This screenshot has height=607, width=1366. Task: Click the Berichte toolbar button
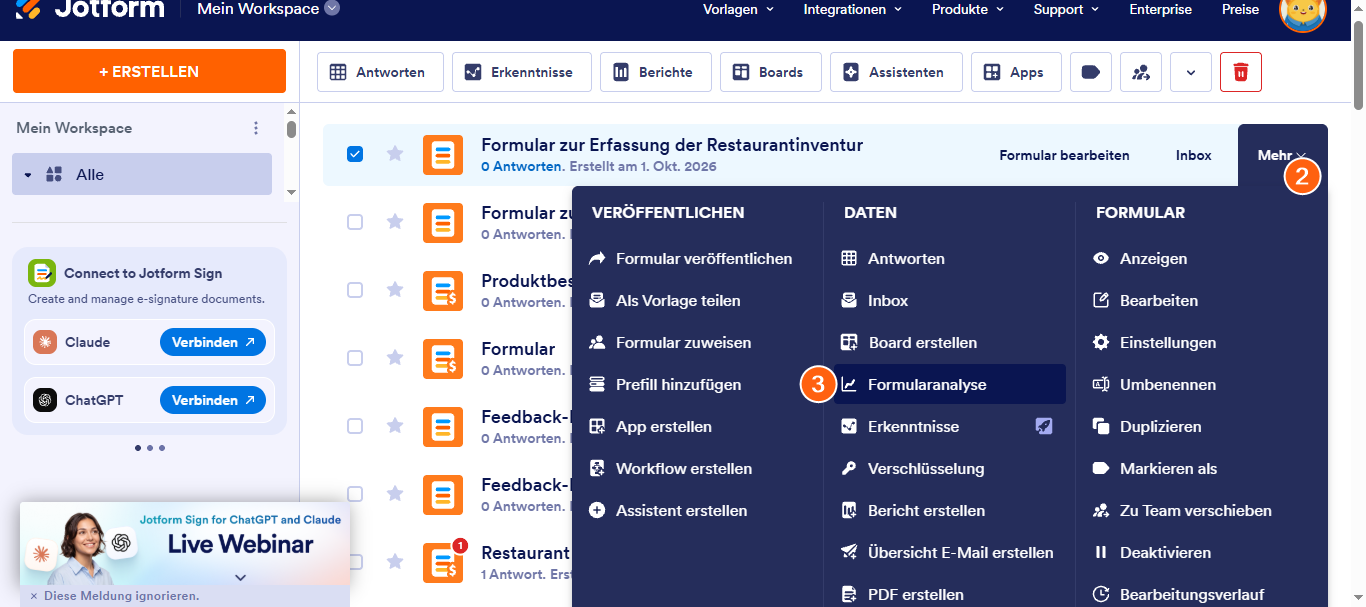(x=655, y=72)
